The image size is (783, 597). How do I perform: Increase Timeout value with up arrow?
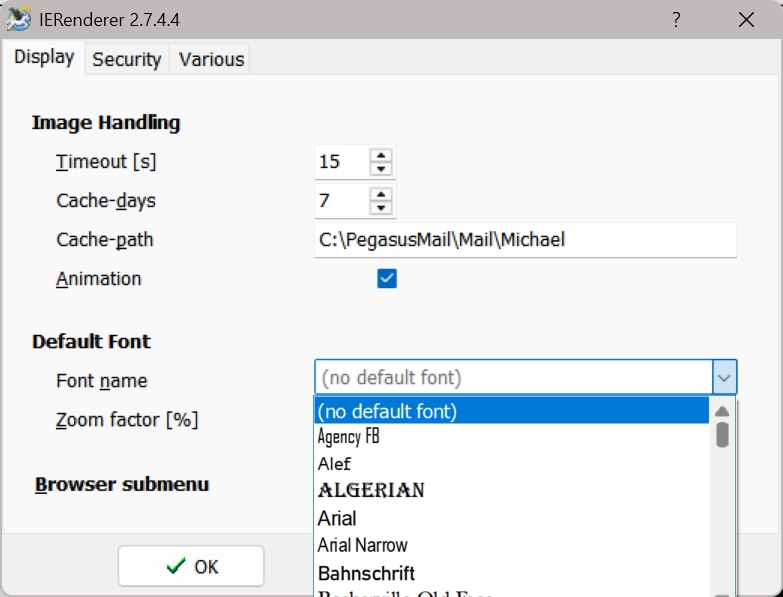(x=381, y=155)
